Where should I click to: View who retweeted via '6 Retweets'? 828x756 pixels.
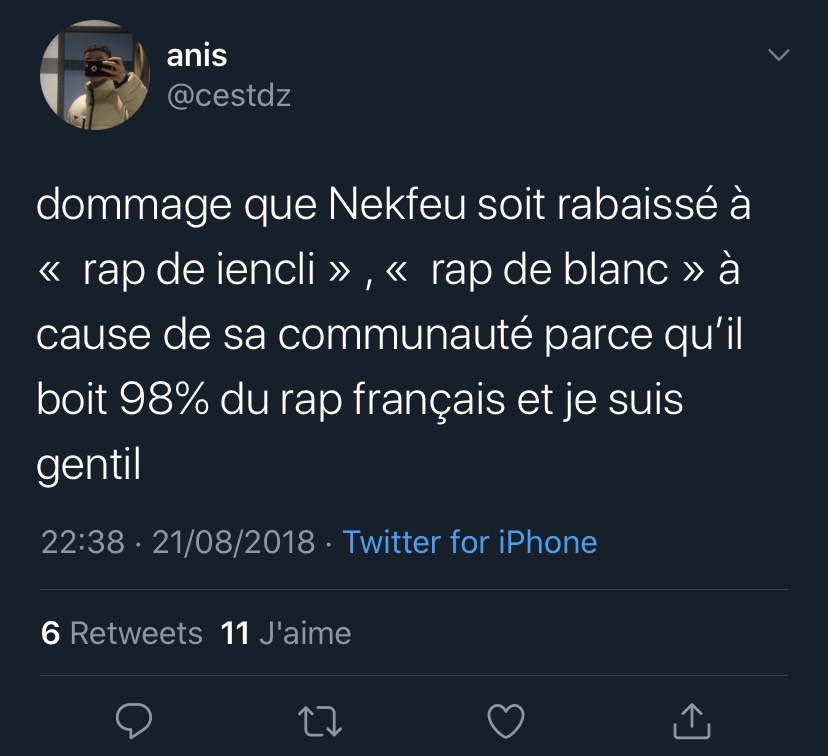(118, 632)
